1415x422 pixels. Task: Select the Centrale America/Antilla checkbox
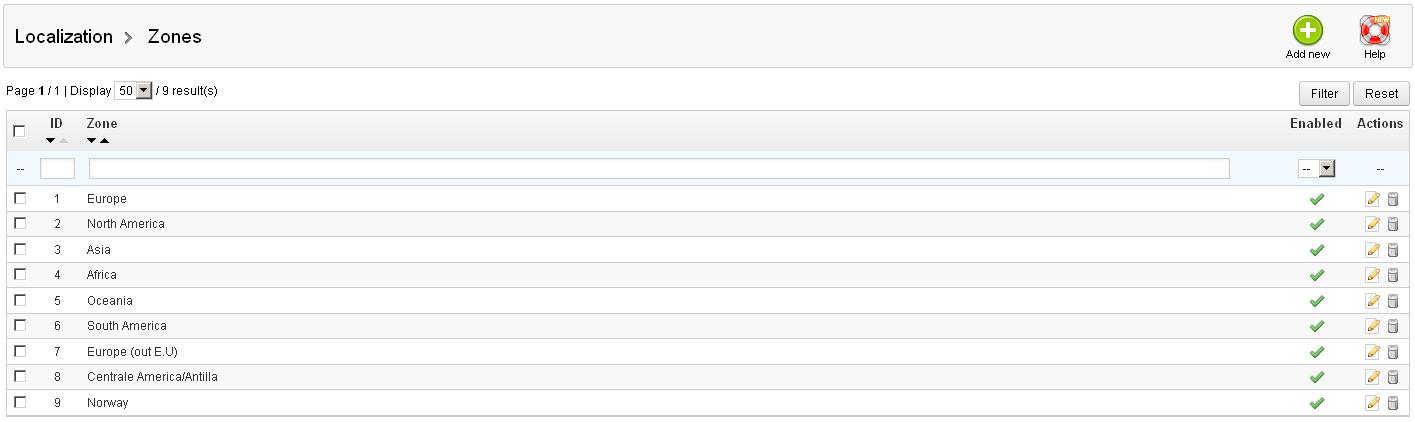[x=20, y=376]
